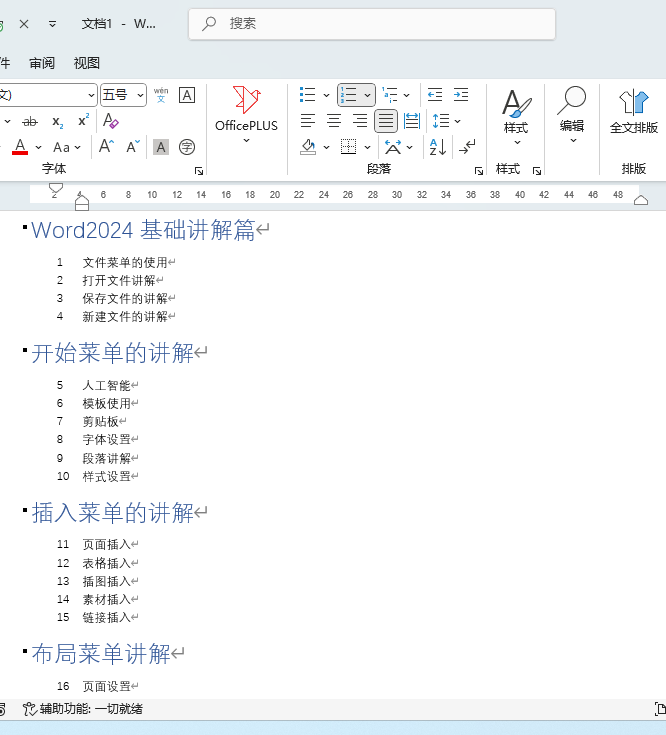Click the character border icon
The height and width of the screenshot is (735, 666).
[187, 95]
